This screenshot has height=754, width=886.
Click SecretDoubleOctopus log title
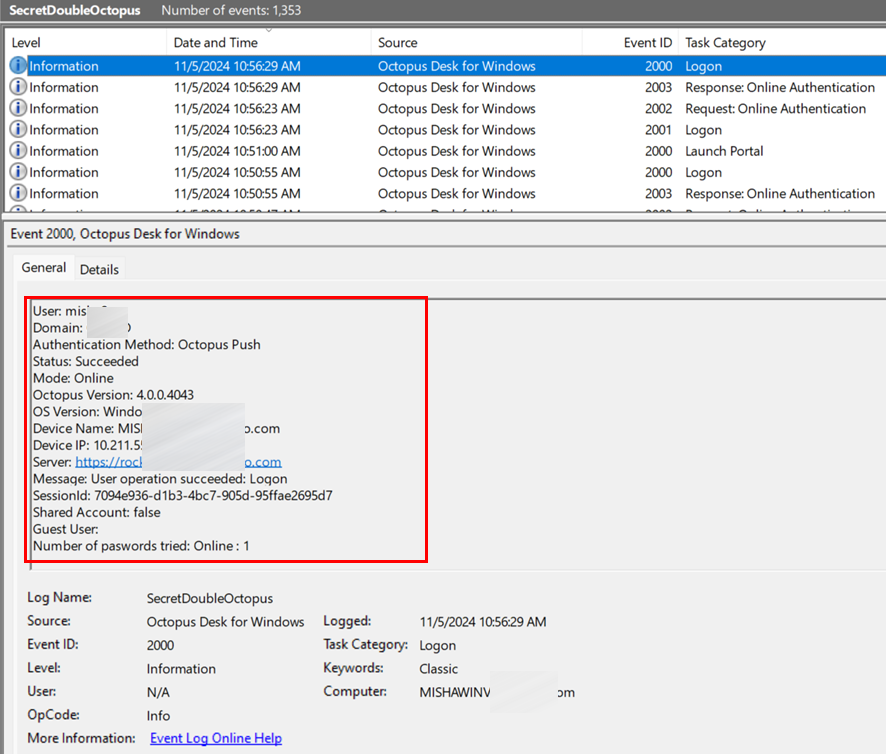point(75,10)
